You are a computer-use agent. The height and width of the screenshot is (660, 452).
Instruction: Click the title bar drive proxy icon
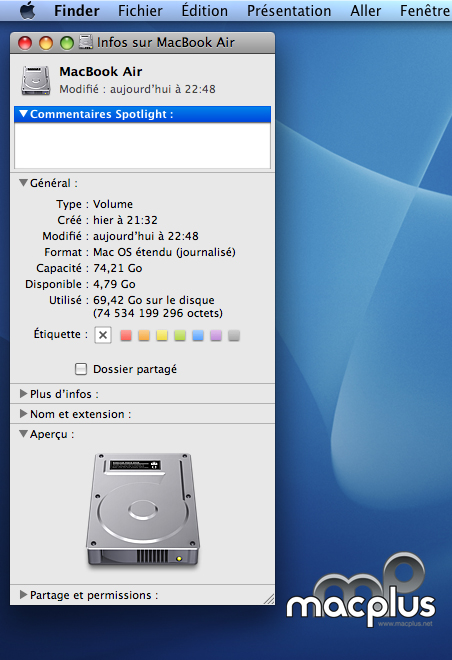pos(86,43)
